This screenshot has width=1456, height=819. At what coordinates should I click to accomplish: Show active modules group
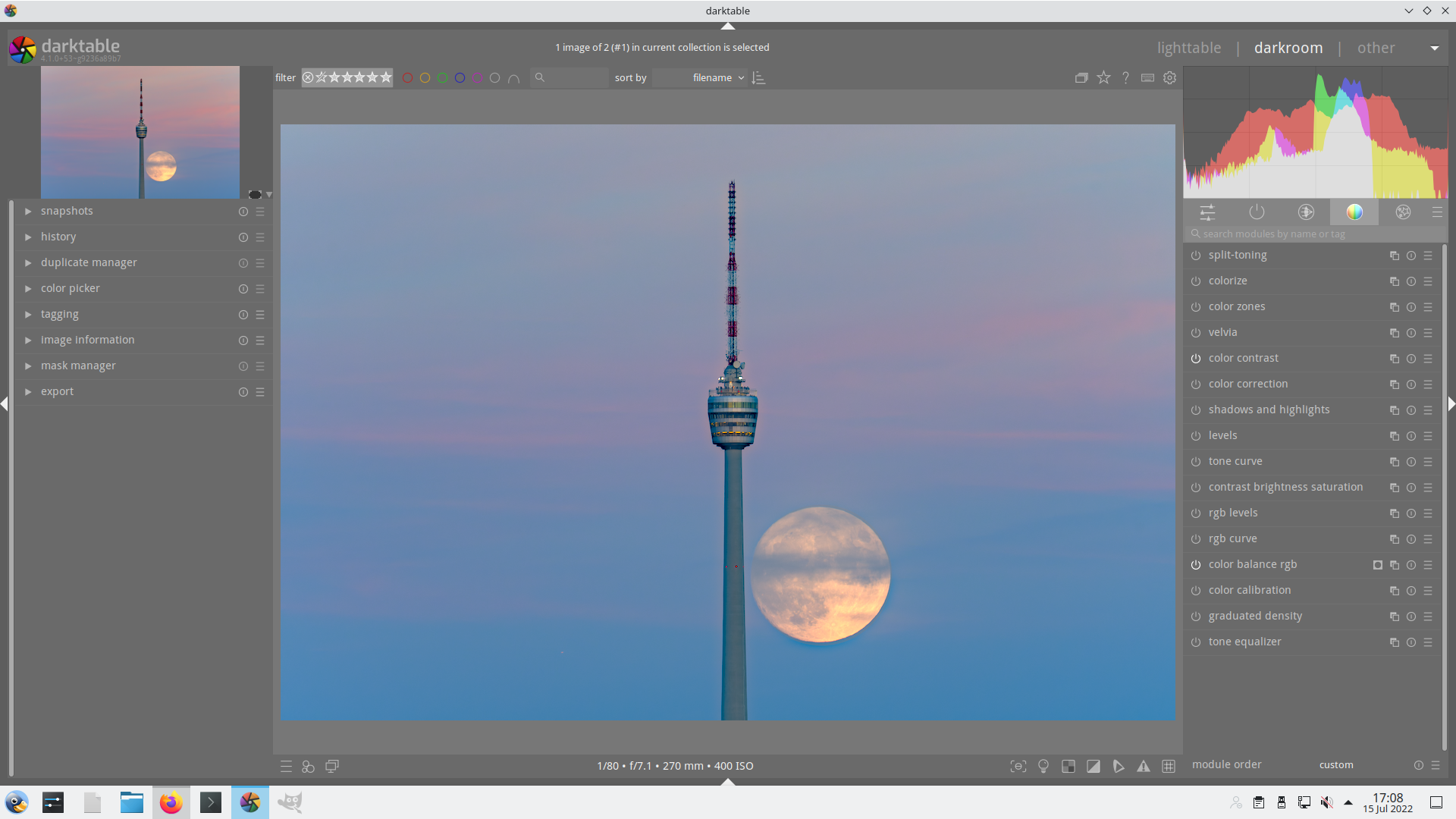coord(1257,212)
